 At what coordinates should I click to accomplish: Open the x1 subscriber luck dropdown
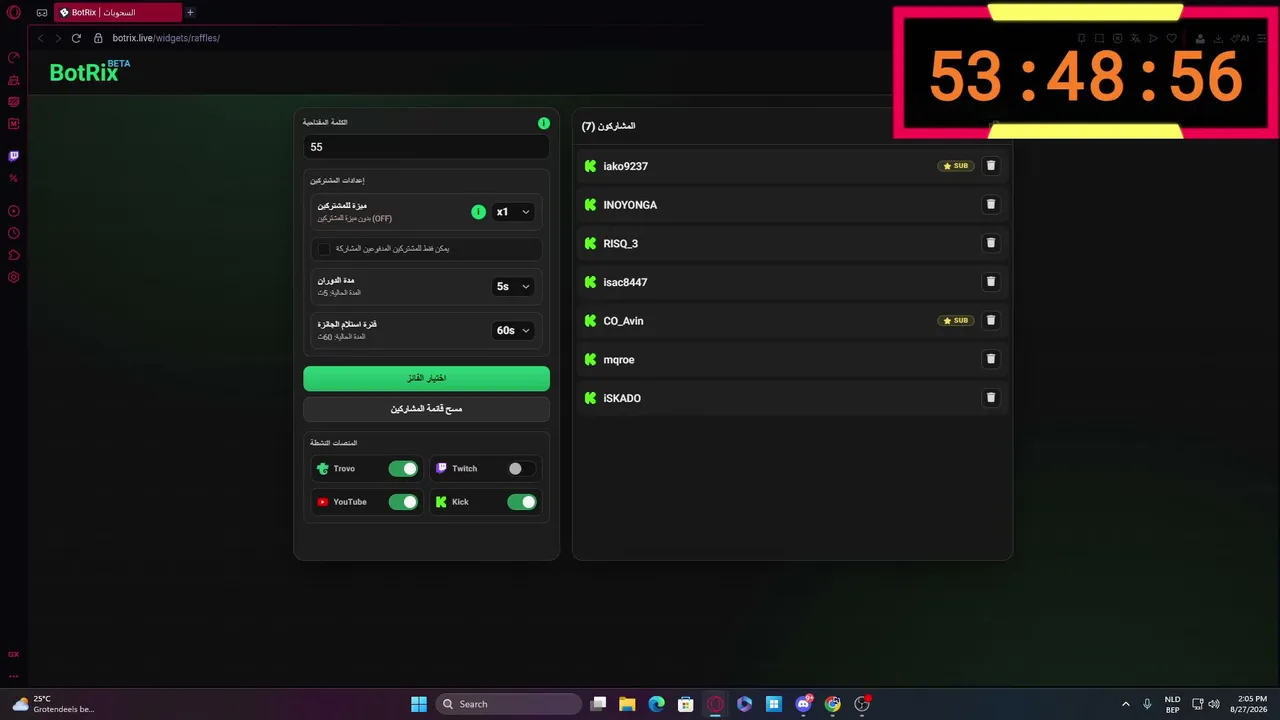pos(513,212)
